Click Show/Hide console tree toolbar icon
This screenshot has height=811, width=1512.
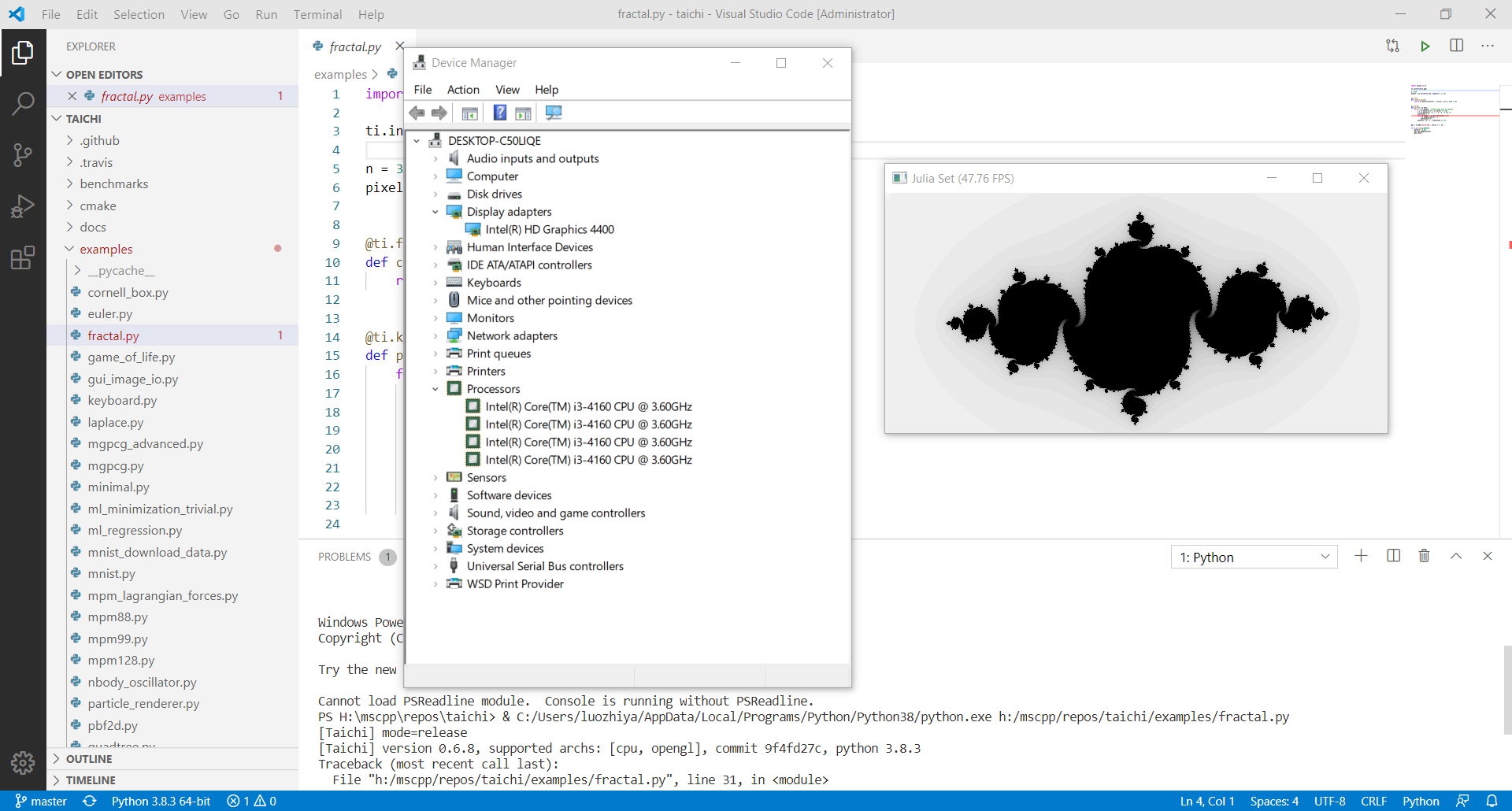point(470,113)
